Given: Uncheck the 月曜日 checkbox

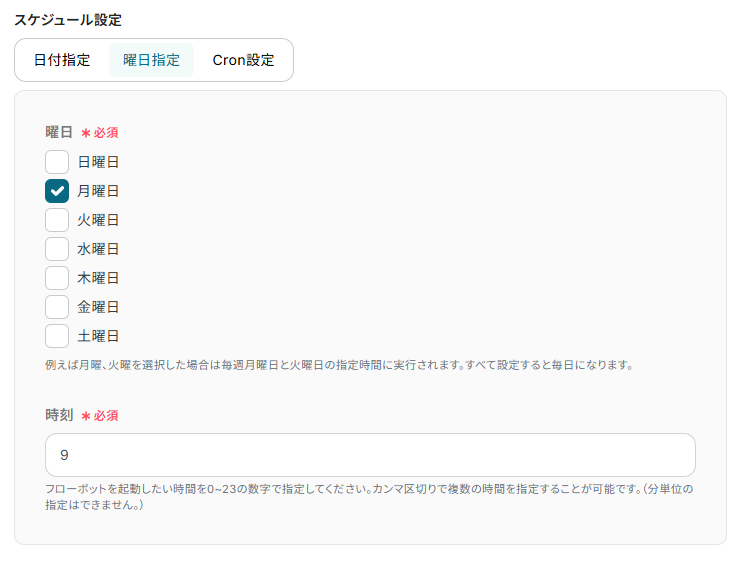Looking at the screenshot, I should 57,191.
